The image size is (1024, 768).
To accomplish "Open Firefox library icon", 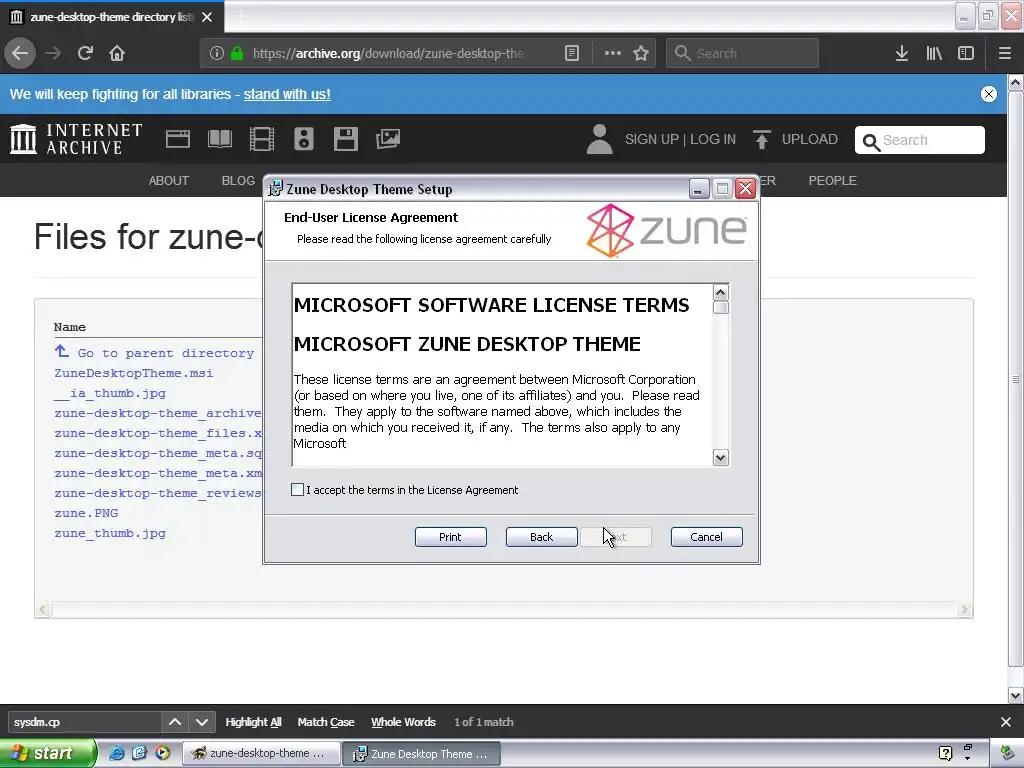I will click(x=934, y=53).
